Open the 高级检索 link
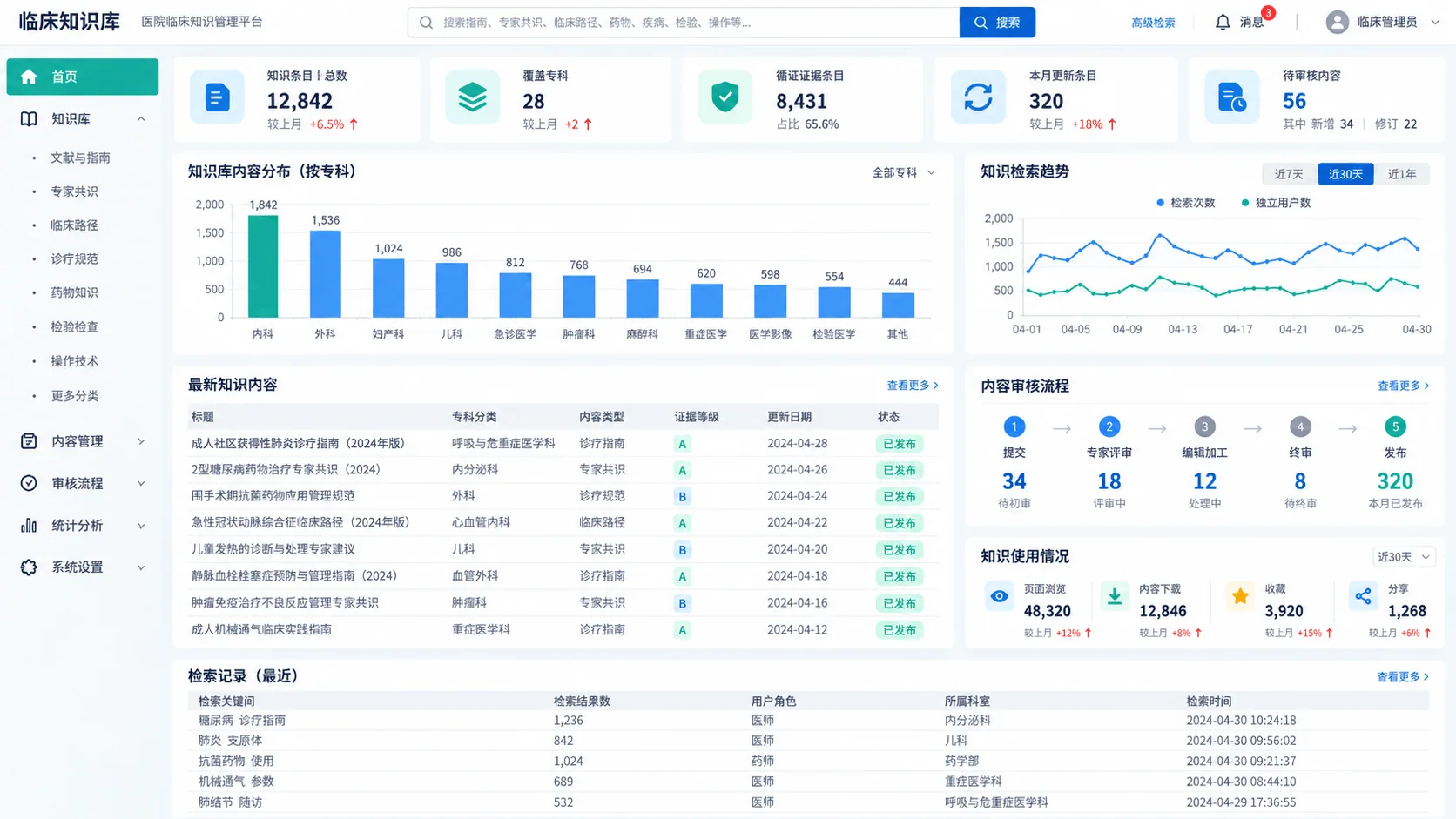 [1153, 23]
